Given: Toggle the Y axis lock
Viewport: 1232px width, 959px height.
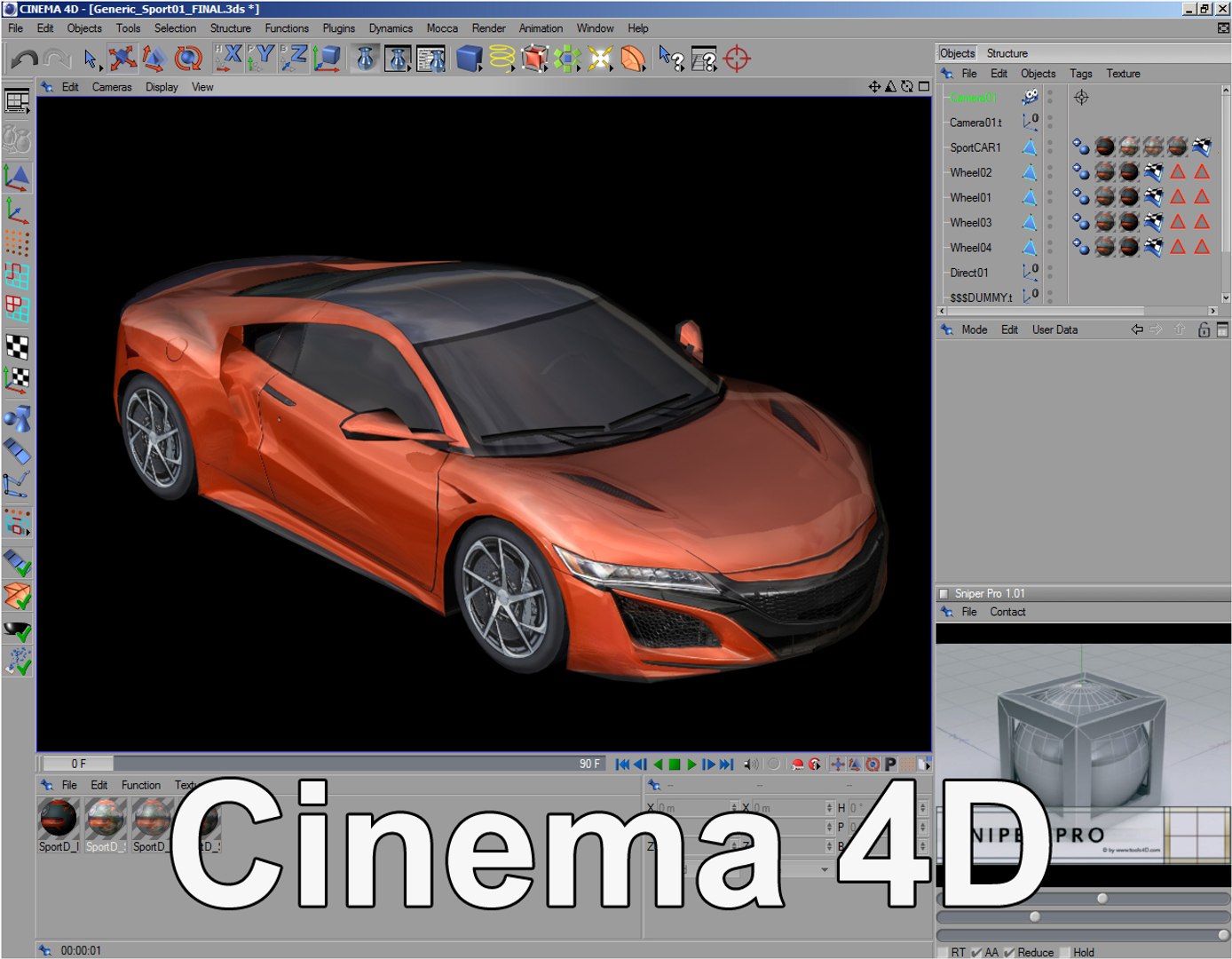Looking at the screenshot, I should tap(261, 59).
